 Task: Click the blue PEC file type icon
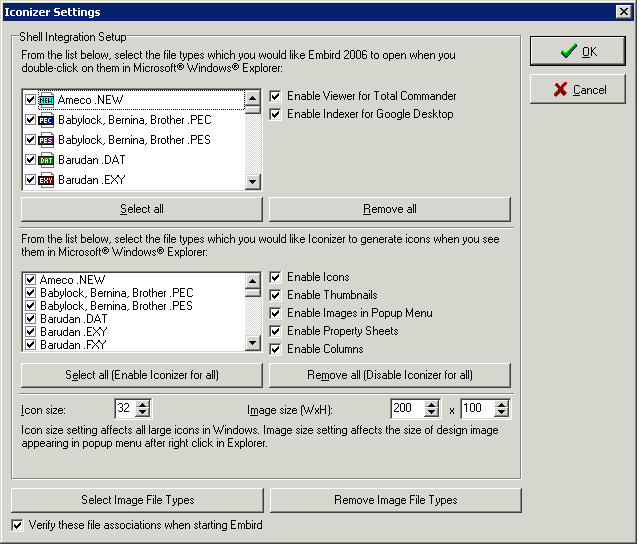46,120
